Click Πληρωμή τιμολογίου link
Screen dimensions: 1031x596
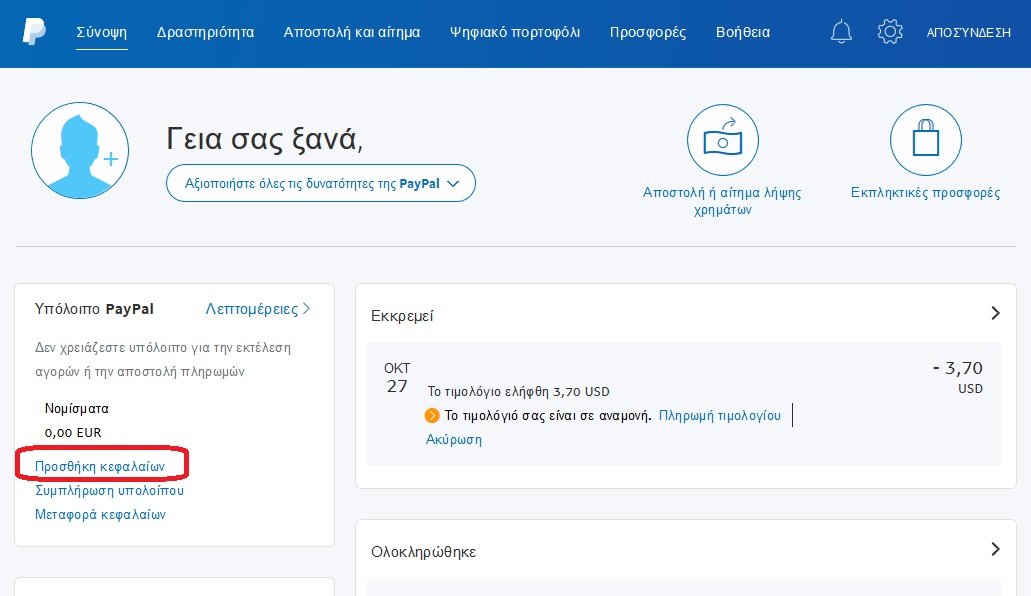coord(720,416)
